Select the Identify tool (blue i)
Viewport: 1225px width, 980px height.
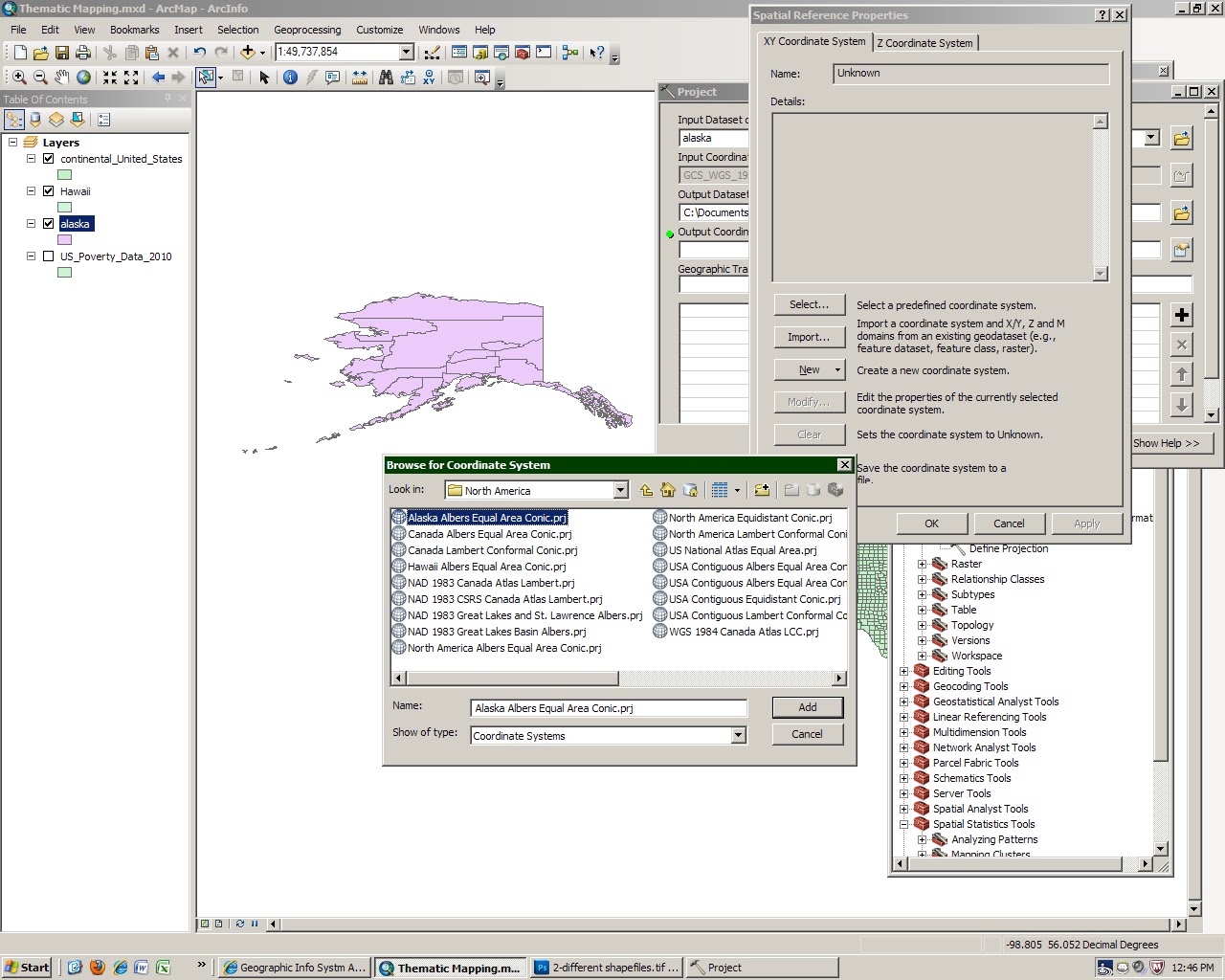(290, 78)
